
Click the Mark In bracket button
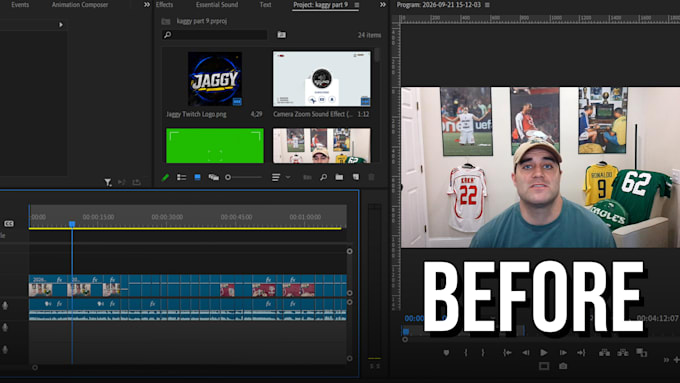pos(466,353)
